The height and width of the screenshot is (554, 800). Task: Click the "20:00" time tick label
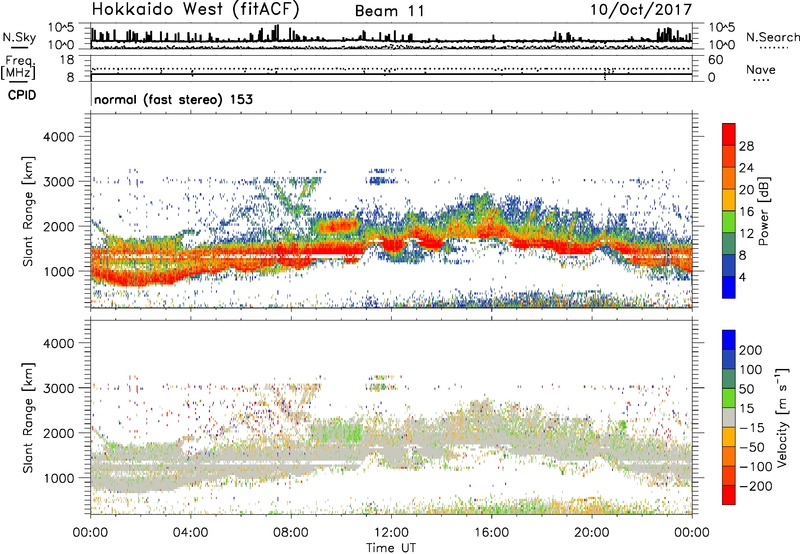[592, 533]
